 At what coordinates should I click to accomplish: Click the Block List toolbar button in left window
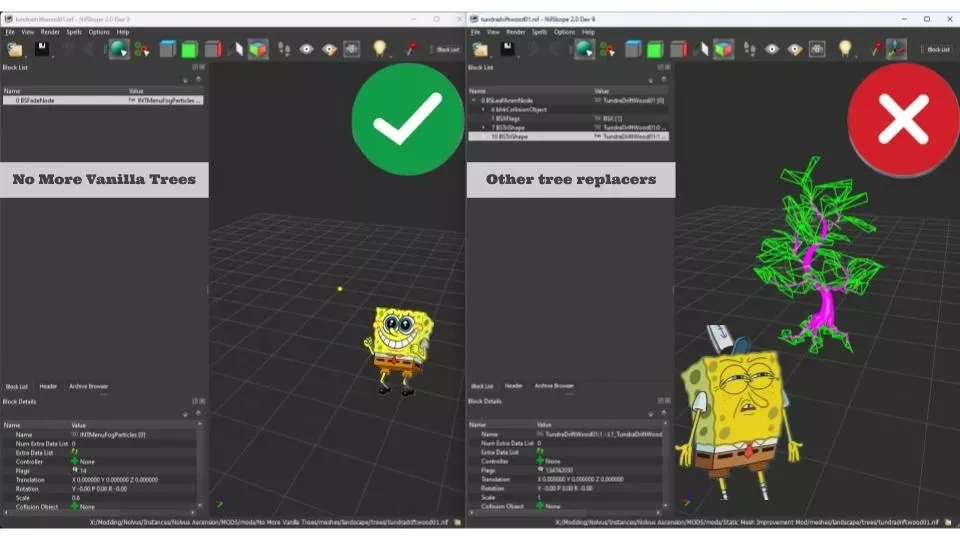click(x=447, y=50)
